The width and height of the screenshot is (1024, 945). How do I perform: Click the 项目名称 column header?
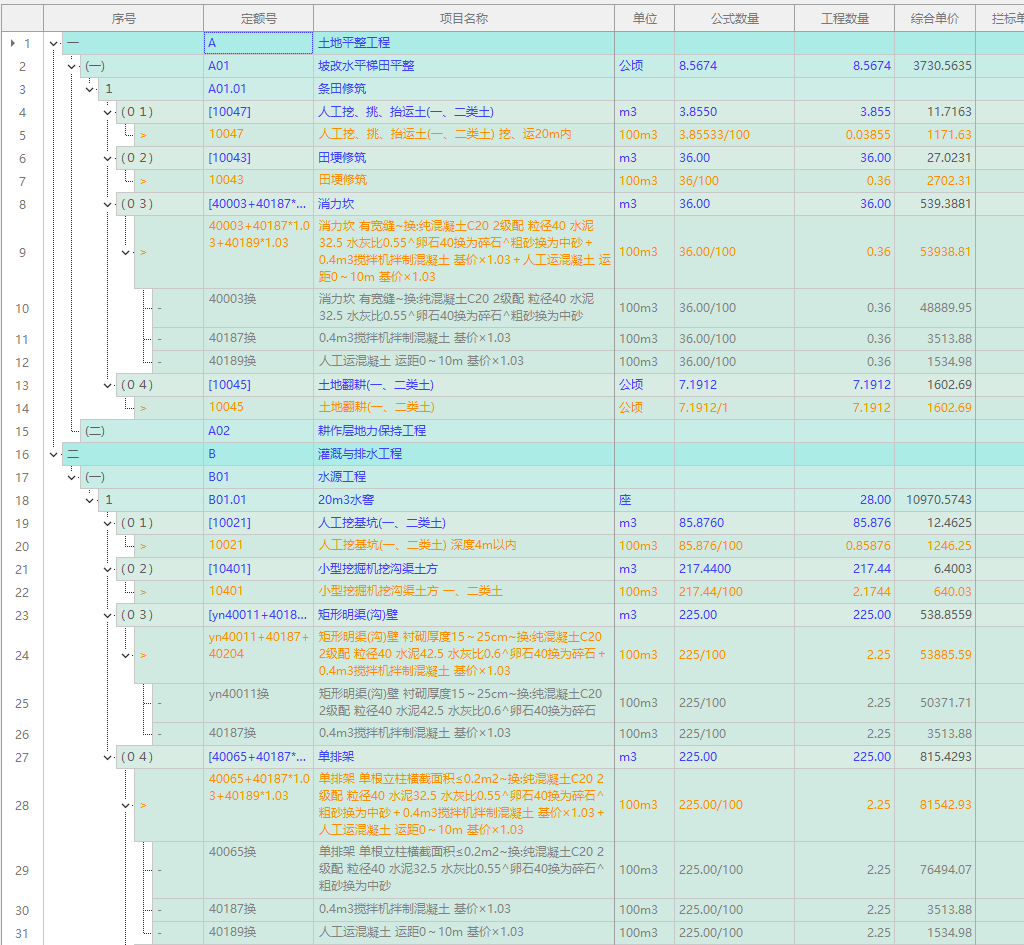(464, 18)
